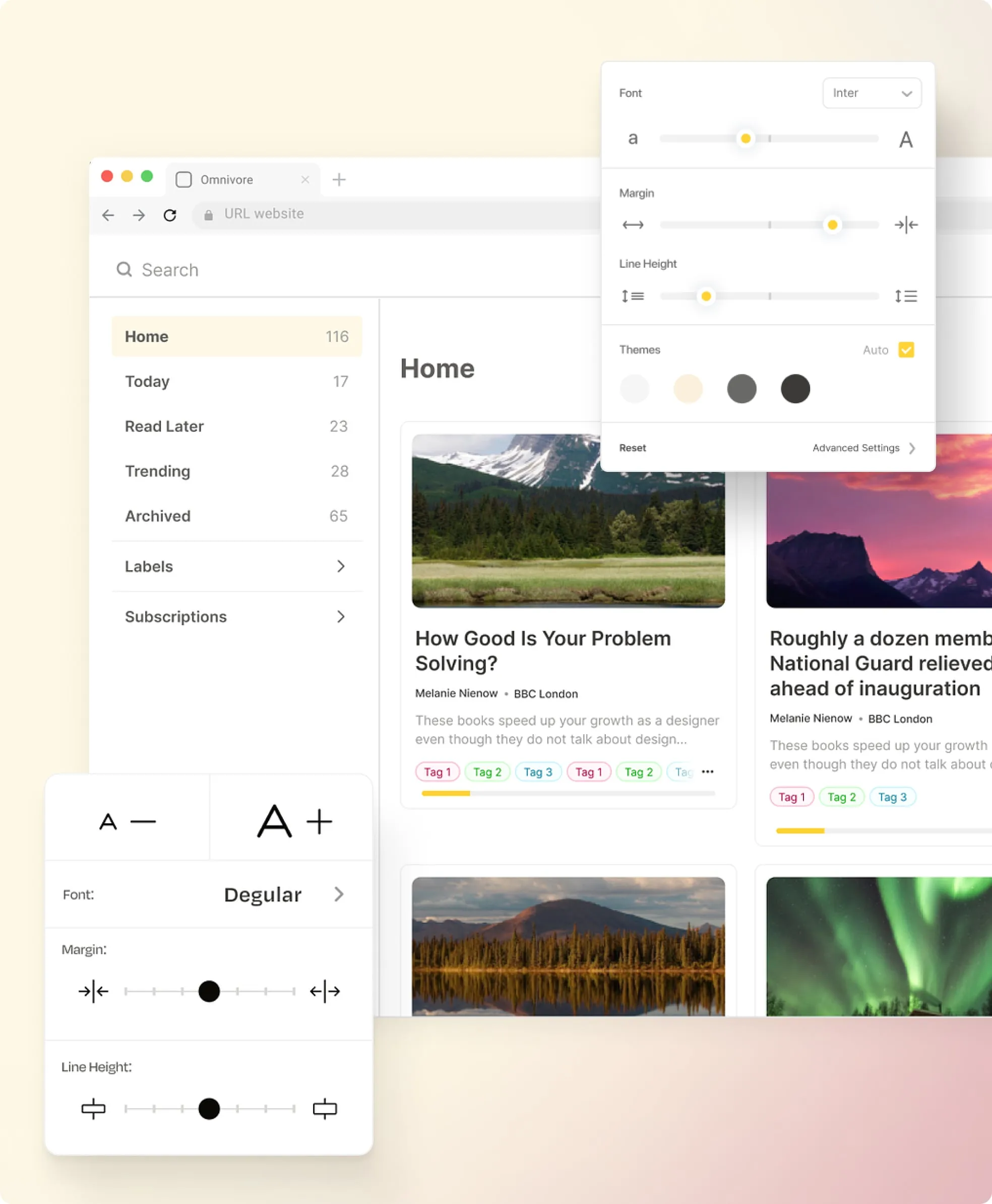Open the 'Roughly a dozen' National Guard article

(880, 663)
